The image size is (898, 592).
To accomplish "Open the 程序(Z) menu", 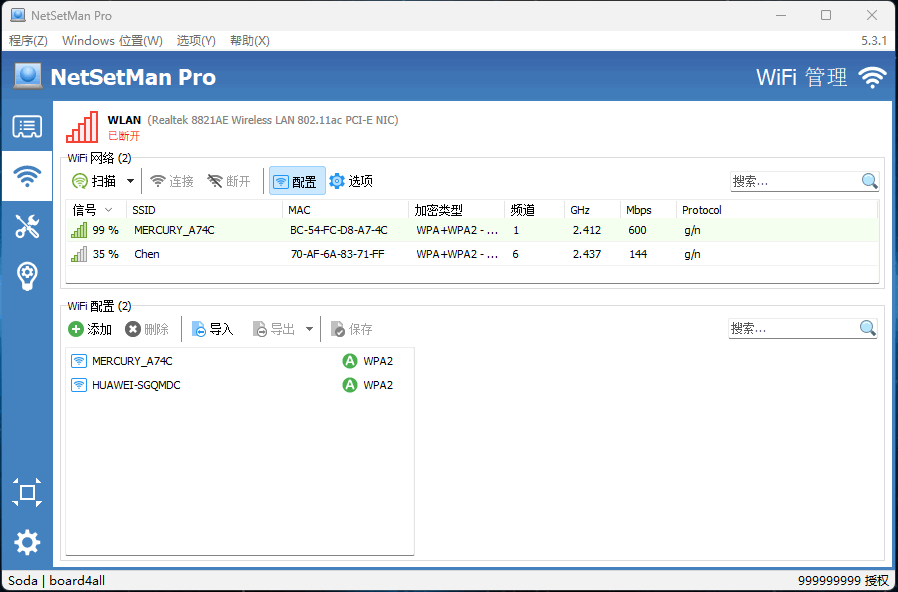I will tap(28, 41).
